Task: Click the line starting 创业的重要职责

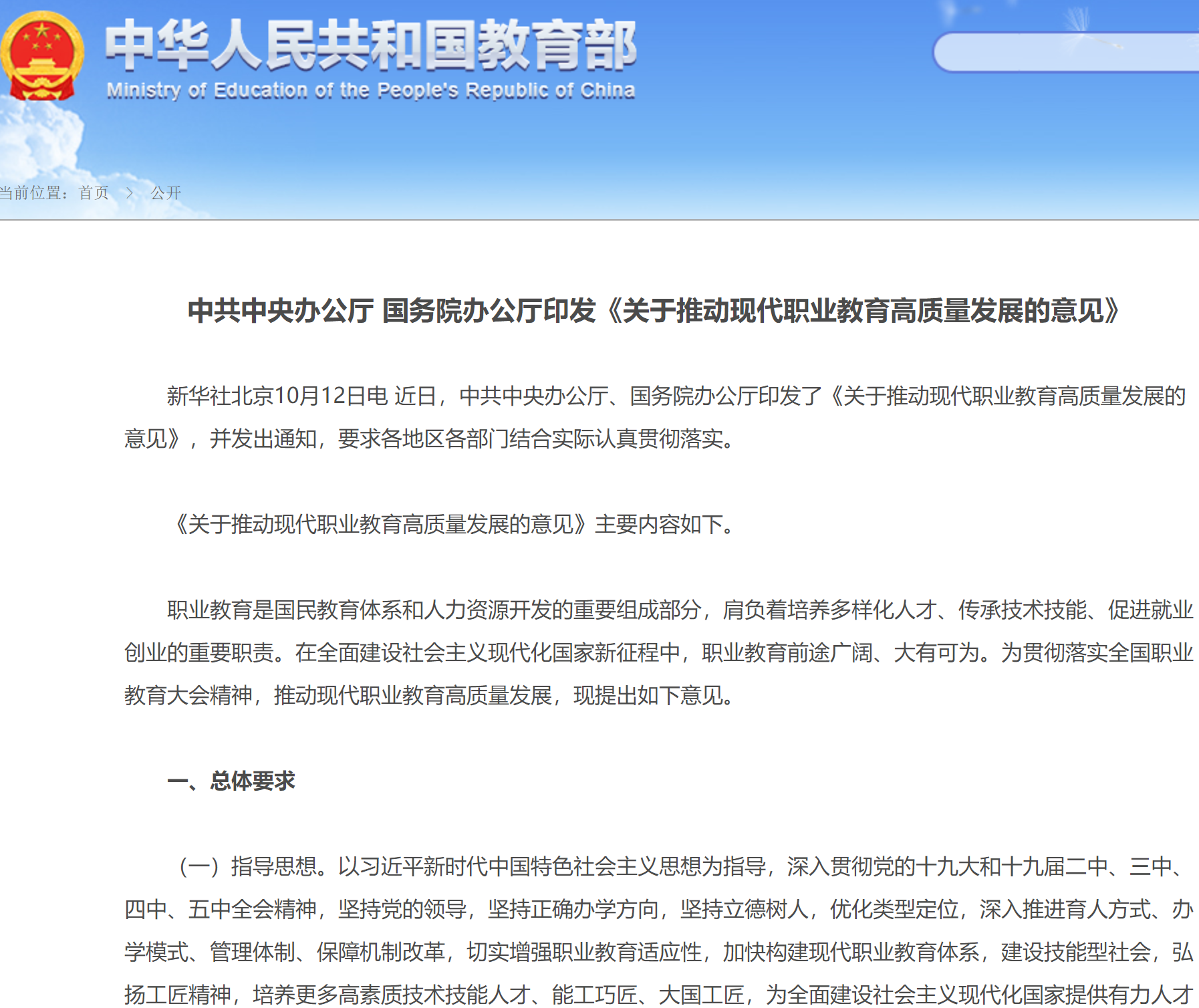Action: point(658,652)
